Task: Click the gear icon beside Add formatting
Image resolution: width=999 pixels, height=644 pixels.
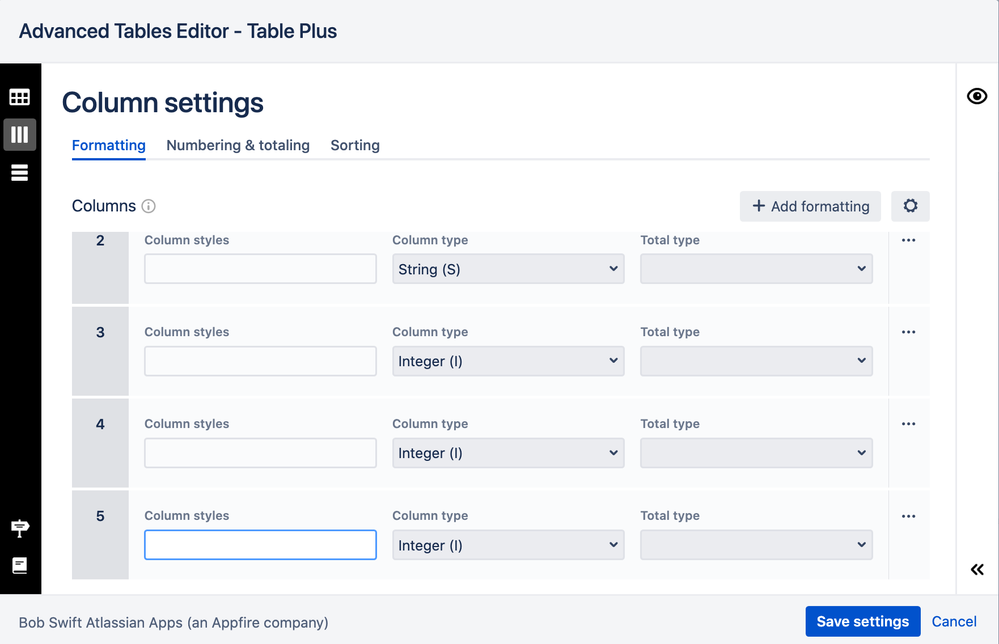Action: tap(910, 206)
